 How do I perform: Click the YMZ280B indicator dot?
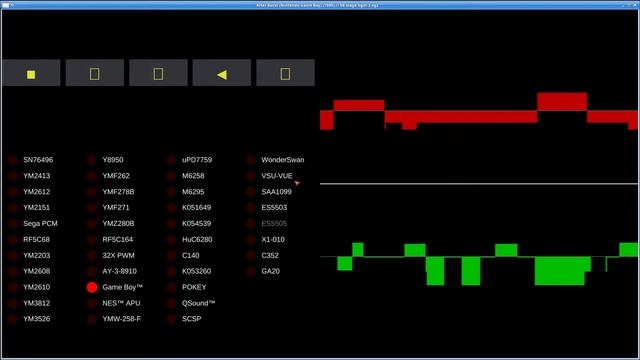[x=92, y=224]
